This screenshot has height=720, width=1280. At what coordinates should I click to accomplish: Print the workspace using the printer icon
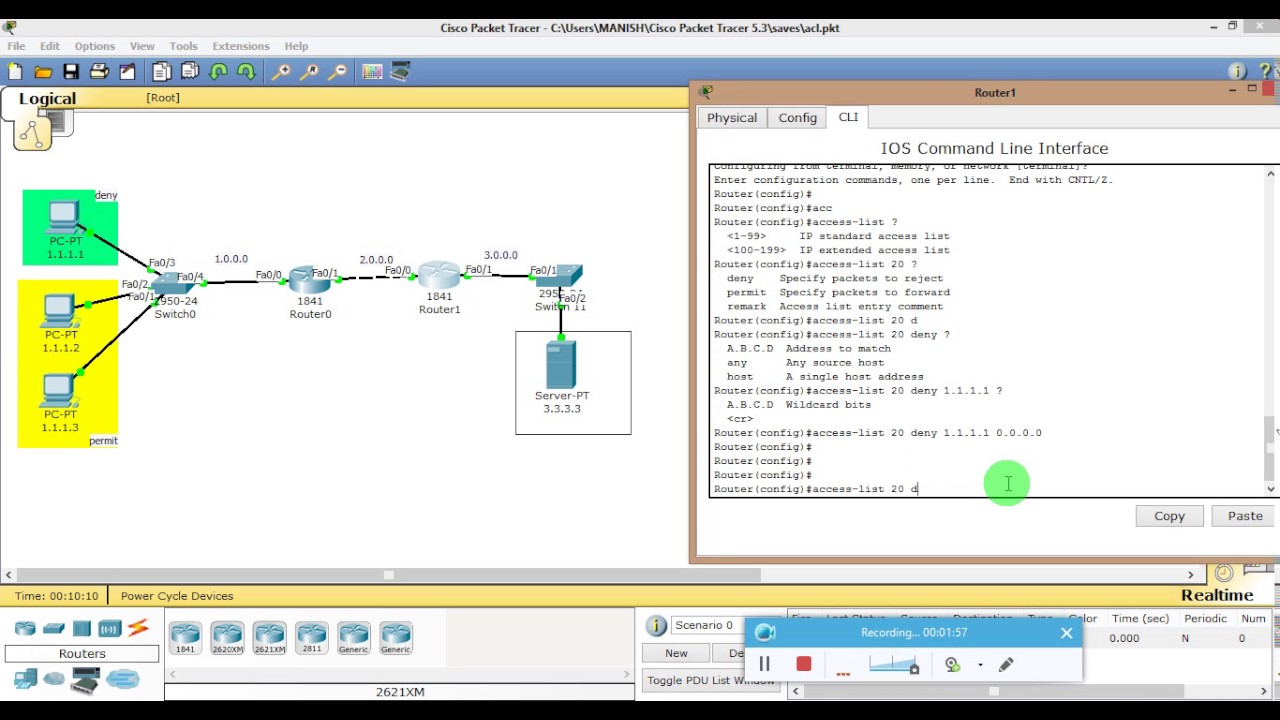pos(99,72)
